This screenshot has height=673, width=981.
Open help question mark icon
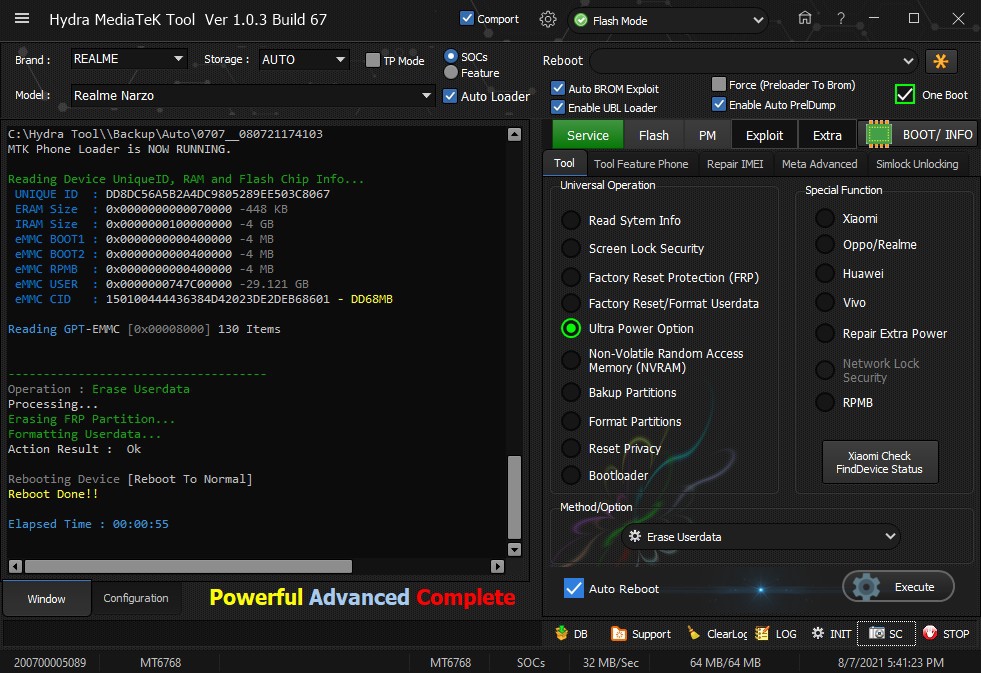(841, 19)
